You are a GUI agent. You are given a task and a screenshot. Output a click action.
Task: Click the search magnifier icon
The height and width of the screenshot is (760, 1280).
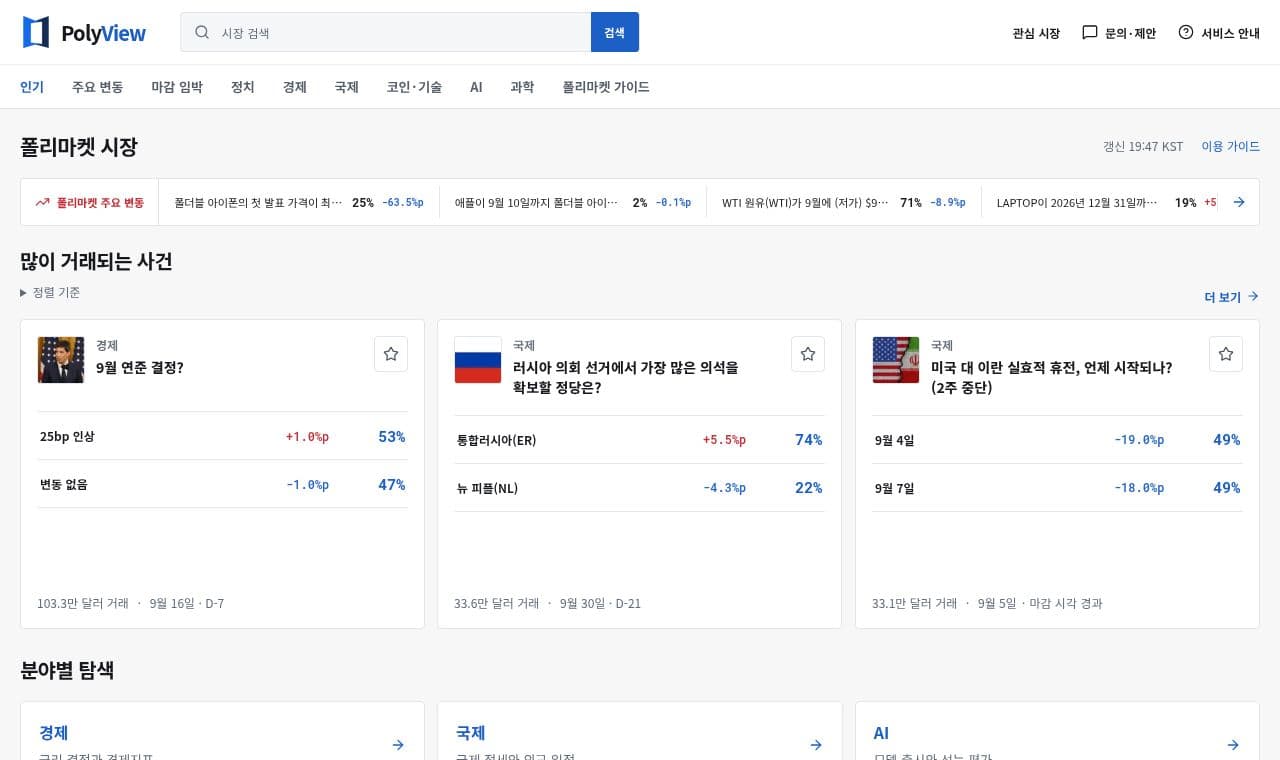(202, 32)
